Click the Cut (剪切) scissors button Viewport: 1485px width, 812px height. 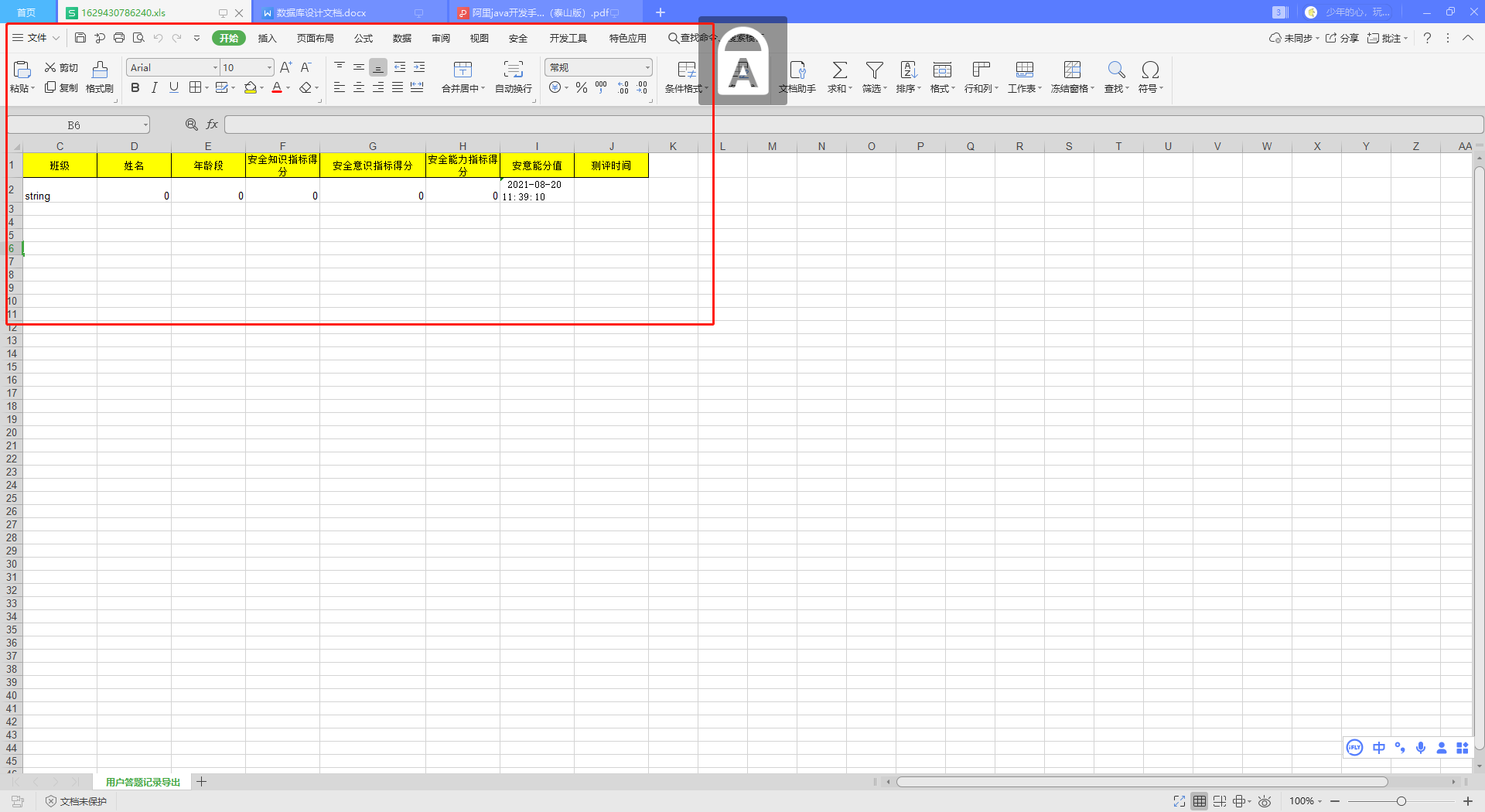coord(61,68)
